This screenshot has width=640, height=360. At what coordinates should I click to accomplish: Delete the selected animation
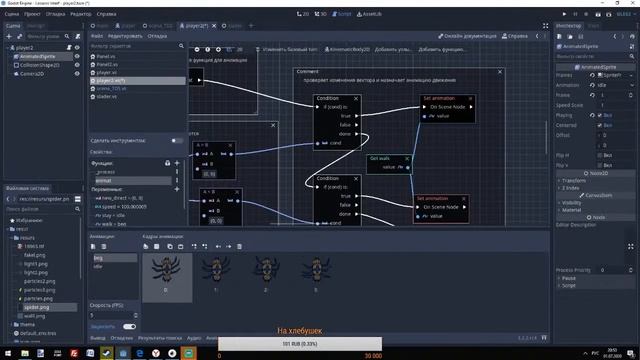[x=104, y=247]
